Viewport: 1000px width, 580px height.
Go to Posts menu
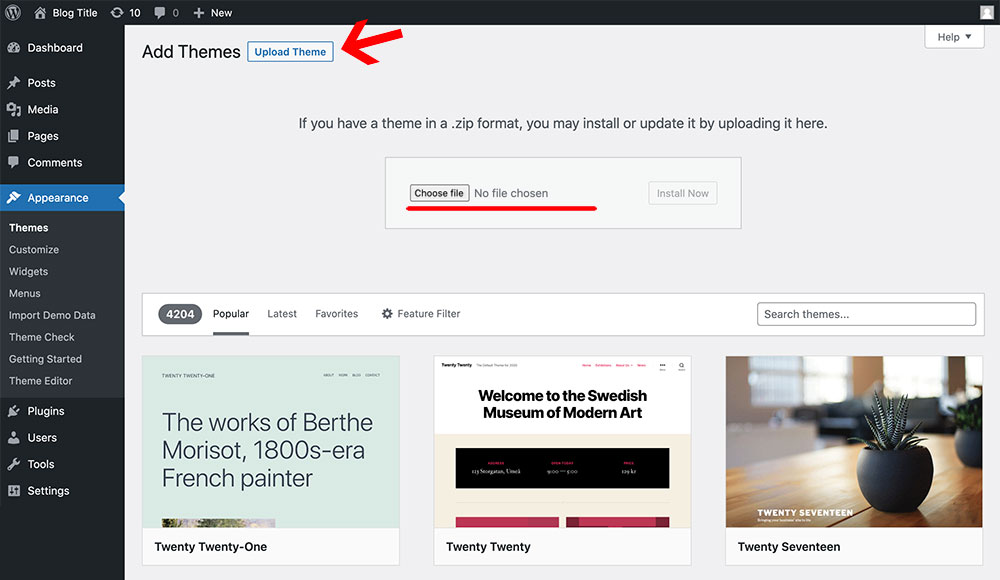click(x=62, y=83)
